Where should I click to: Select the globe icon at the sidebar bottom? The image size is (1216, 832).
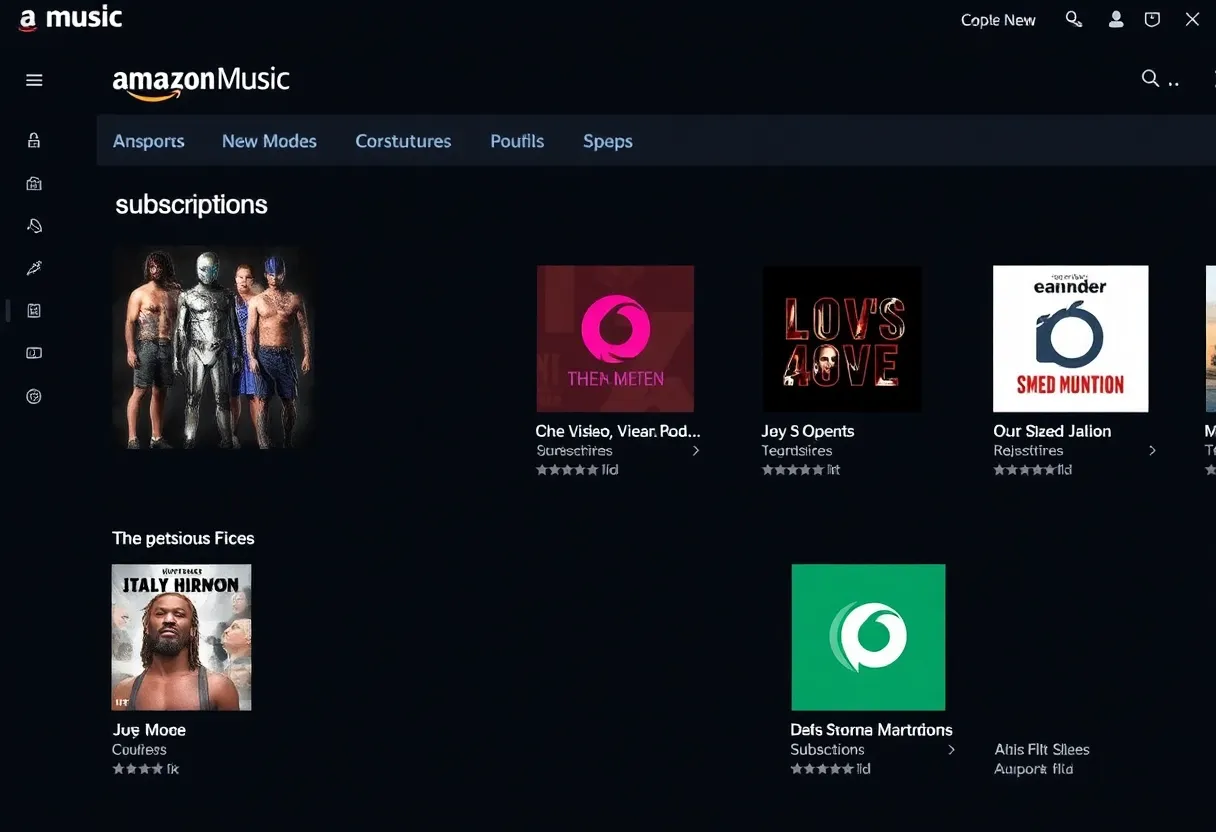pyautogui.click(x=33, y=396)
